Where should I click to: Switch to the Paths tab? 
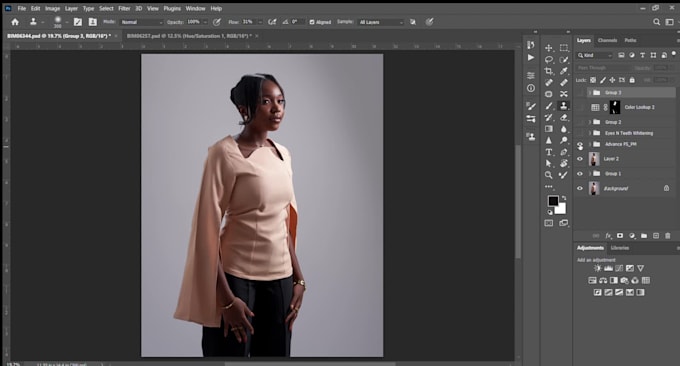(630, 40)
